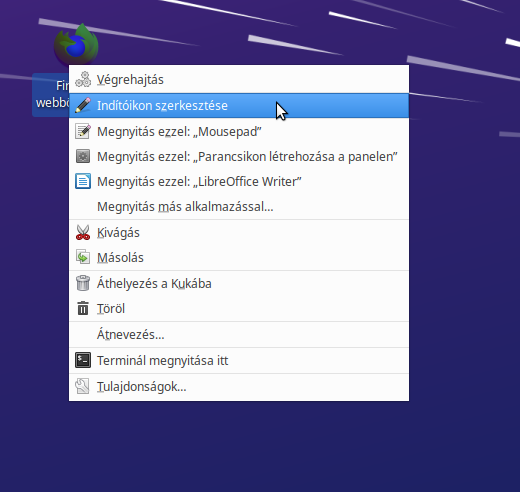The height and width of the screenshot is (492, 520).
Task: Select Megnyitás más alkalmazással… option
Action: pos(239,207)
